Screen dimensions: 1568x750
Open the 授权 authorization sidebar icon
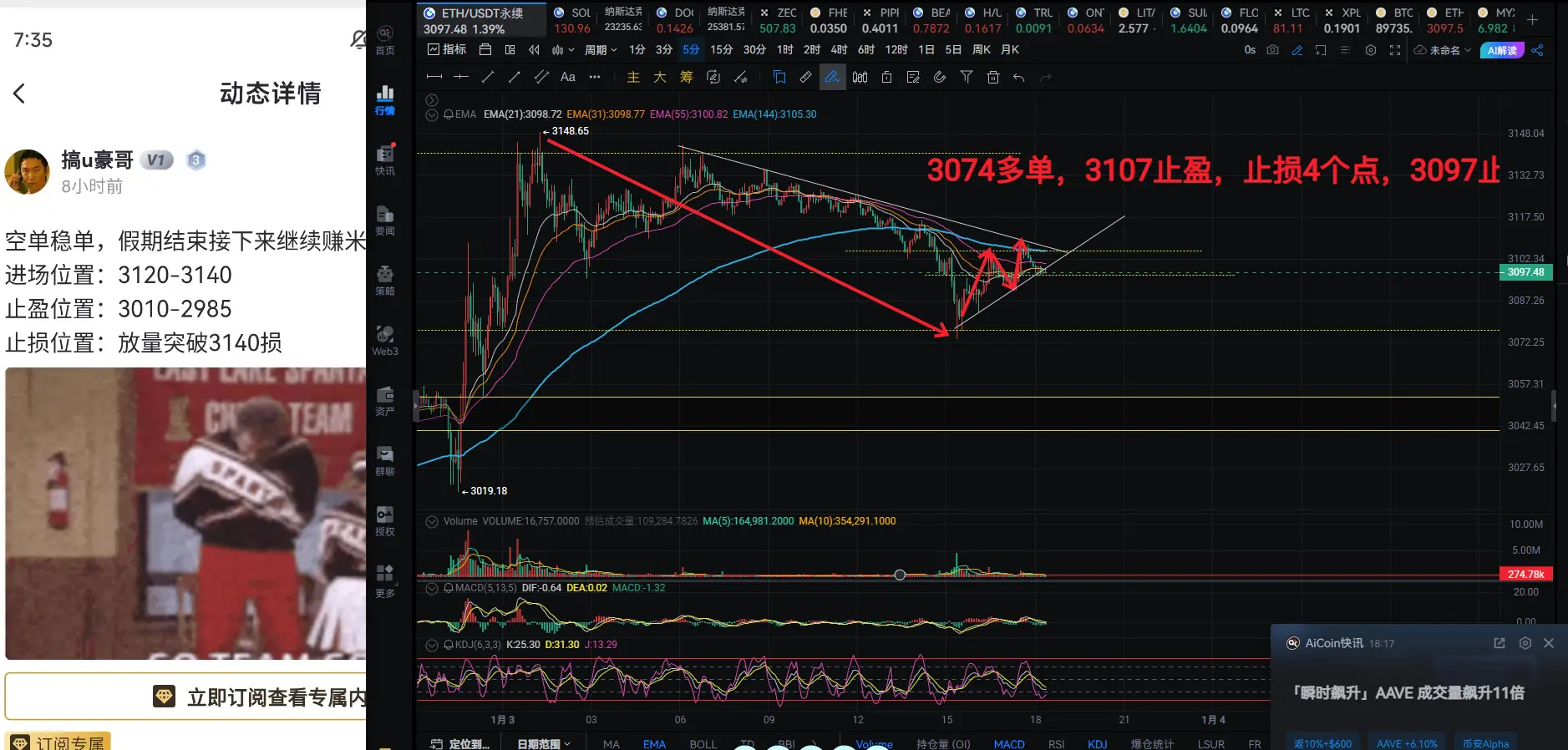(384, 520)
